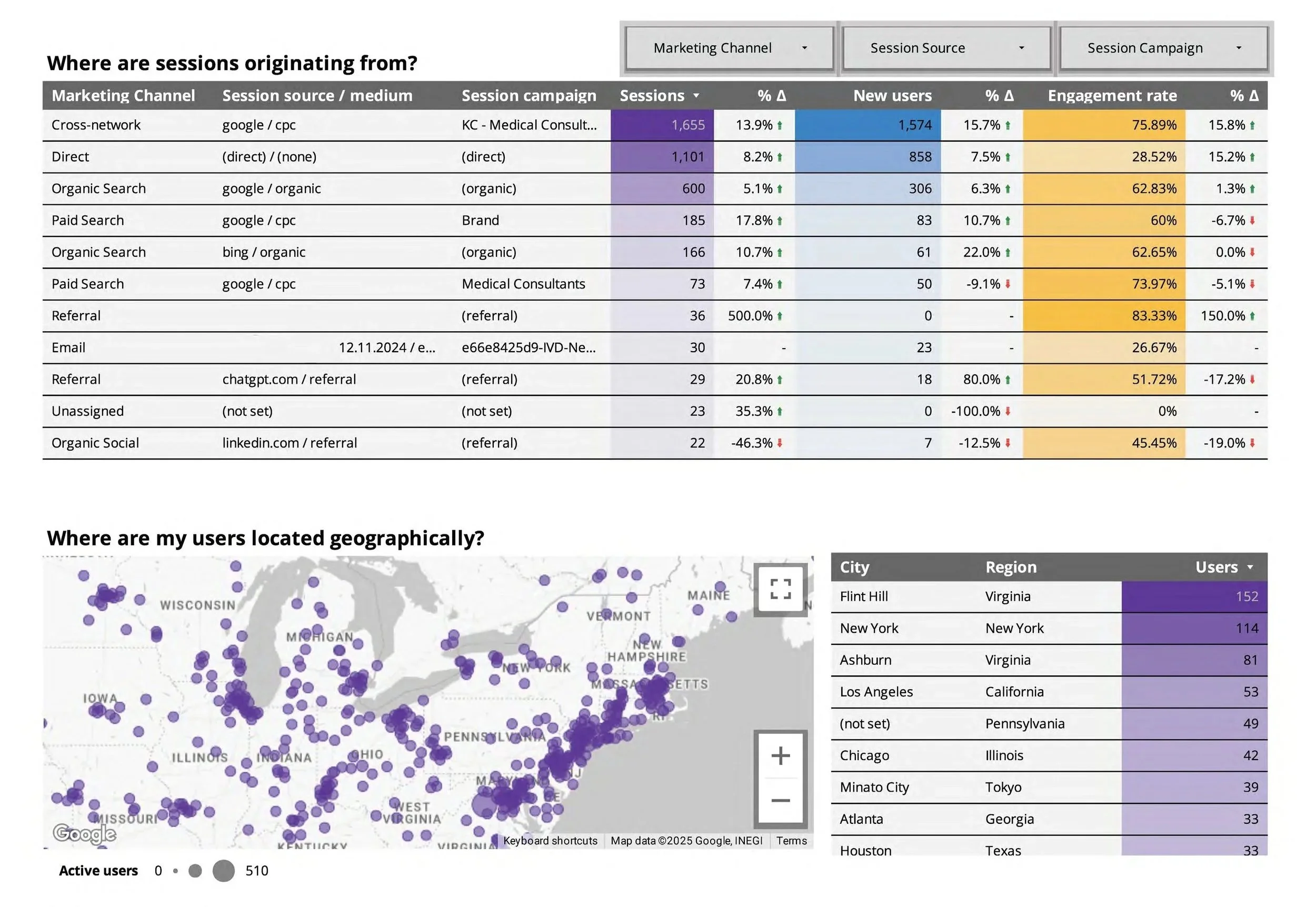Viewport: 1316px width, 907px height.
Task: Sort table by Sessions column
Action: tap(659, 95)
